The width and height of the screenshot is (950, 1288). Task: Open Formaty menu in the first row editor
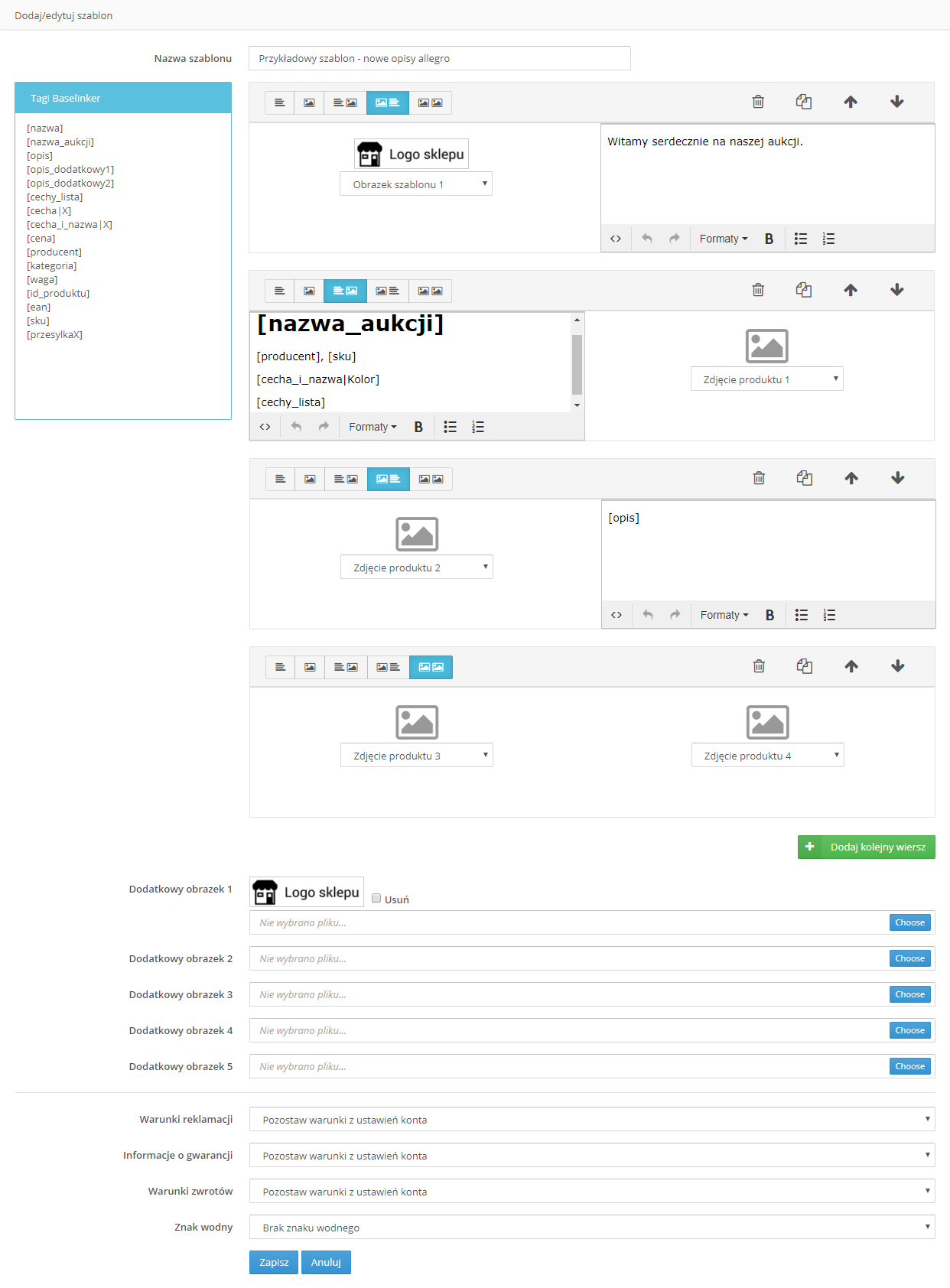723,239
